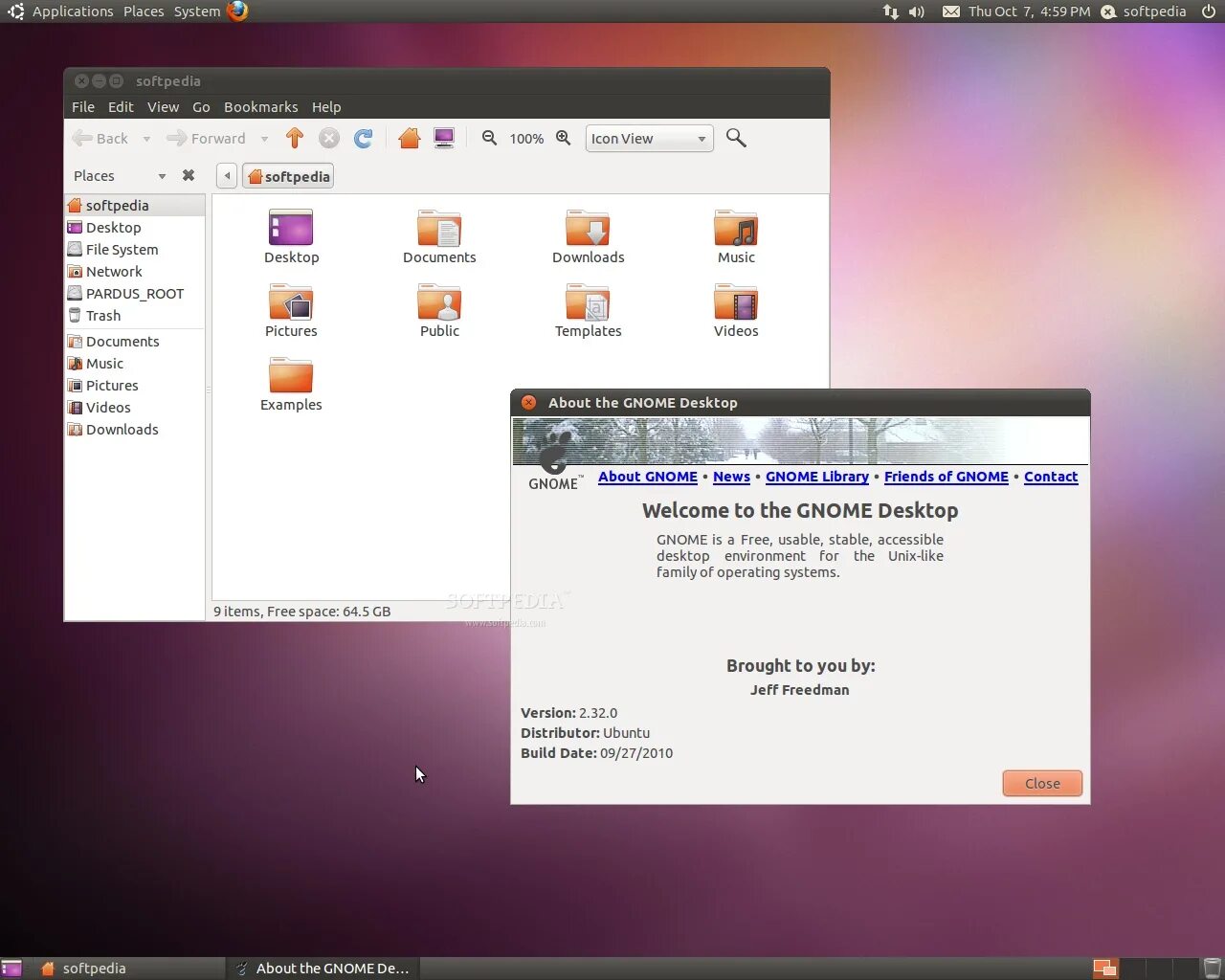The width and height of the screenshot is (1225, 980).
Task: Open the Trash applet in bottom panel
Action: coord(1213,969)
